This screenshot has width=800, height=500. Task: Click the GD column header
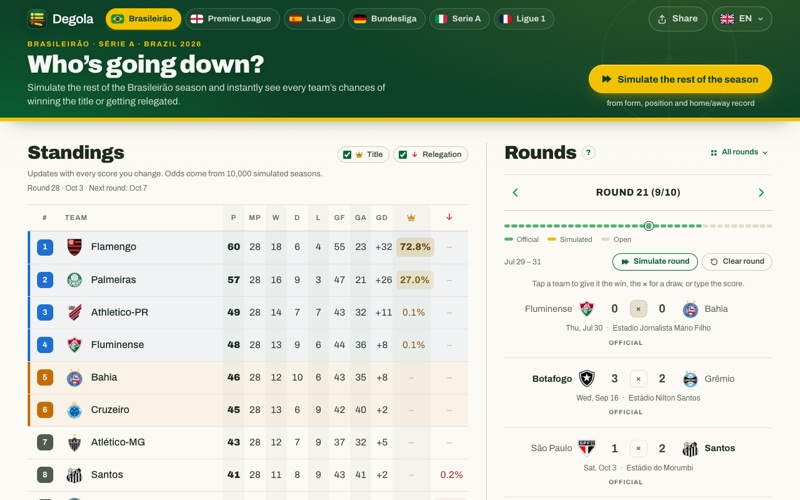coord(382,218)
